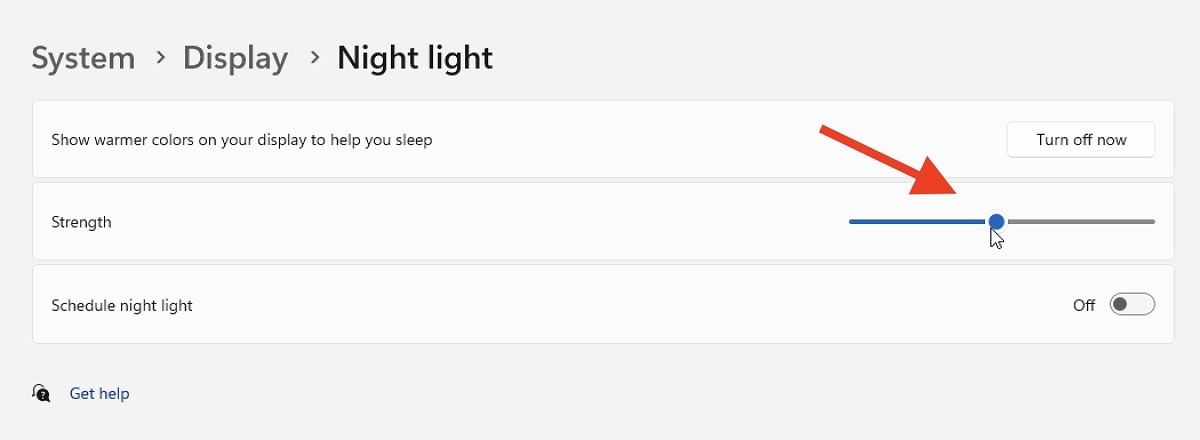The width and height of the screenshot is (1200, 440).
Task: Click the gray unfilled part of Strength slider
Action: pos(1080,221)
